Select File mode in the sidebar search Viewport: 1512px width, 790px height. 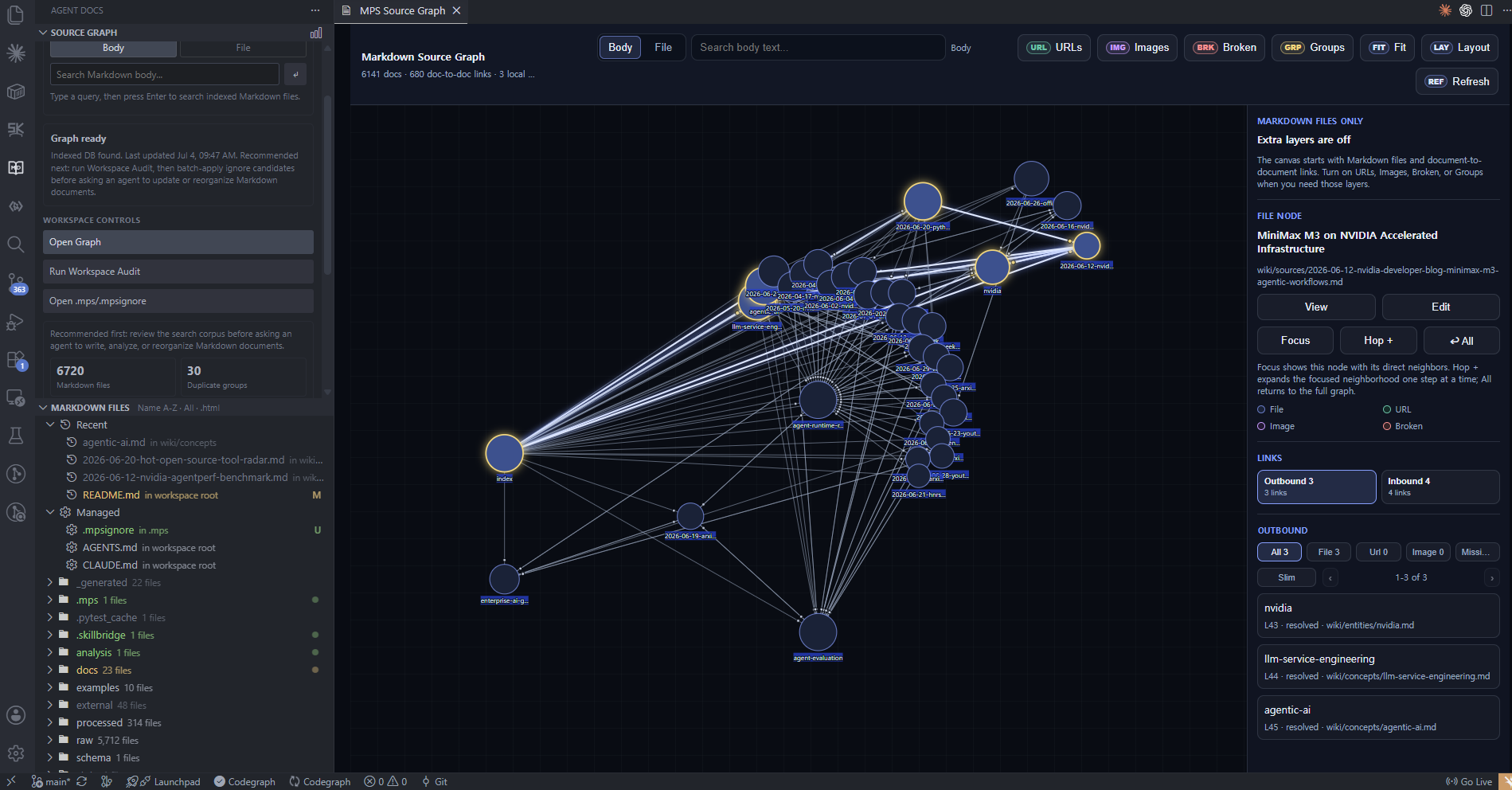[x=243, y=48]
